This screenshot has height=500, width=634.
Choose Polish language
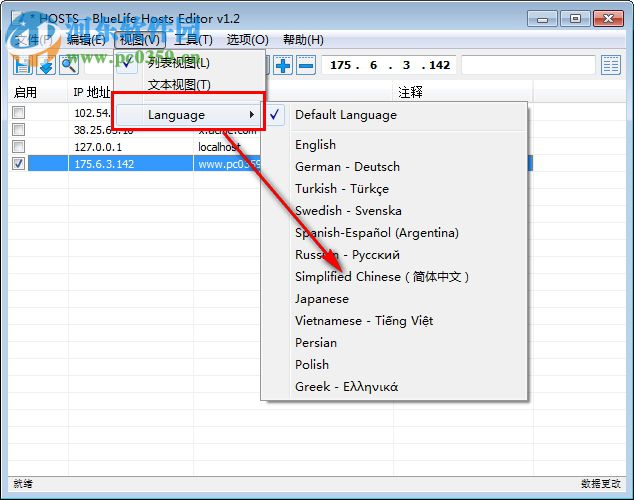pos(394,365)
